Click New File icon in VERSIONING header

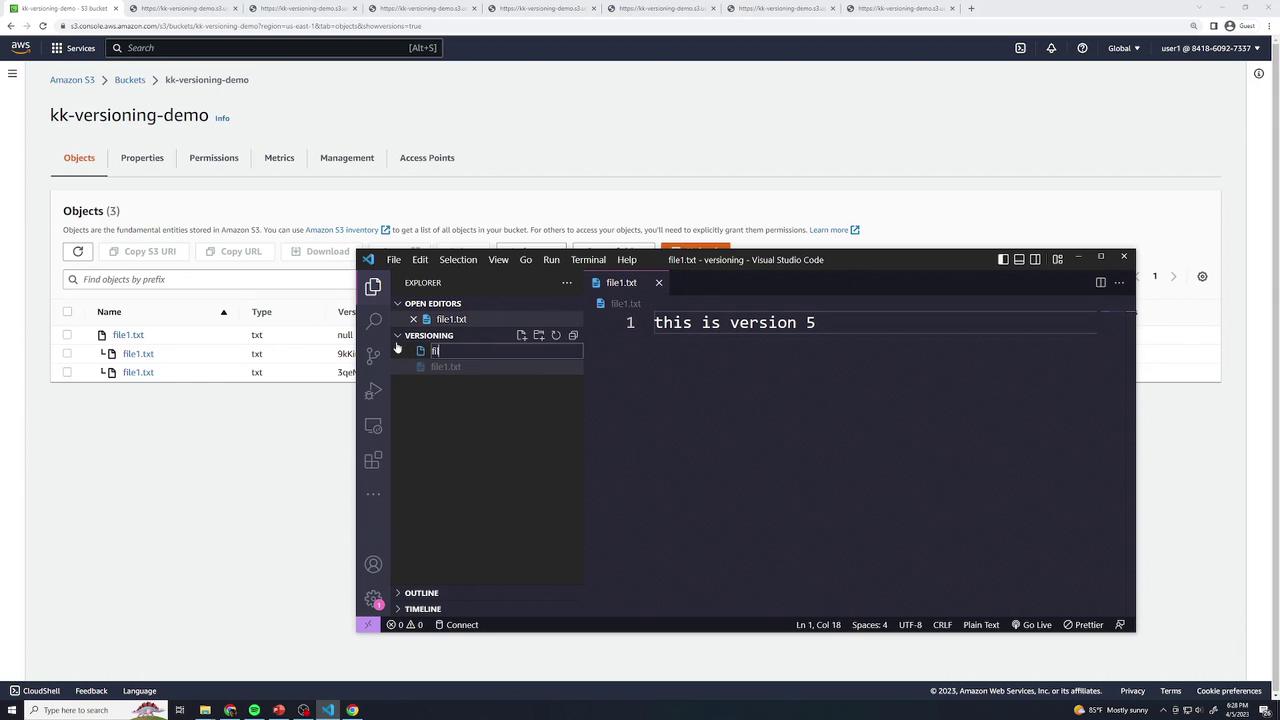[522, 335]
